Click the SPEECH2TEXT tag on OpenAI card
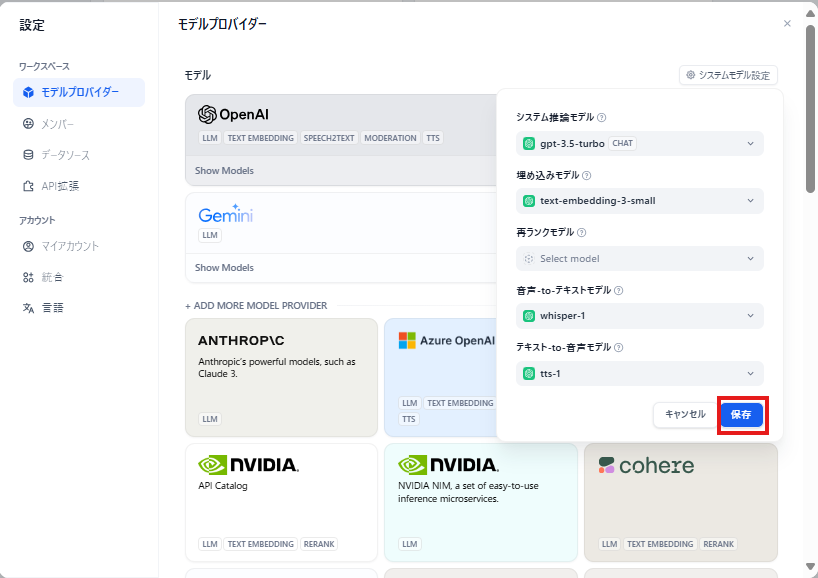 tap(329, 138)
